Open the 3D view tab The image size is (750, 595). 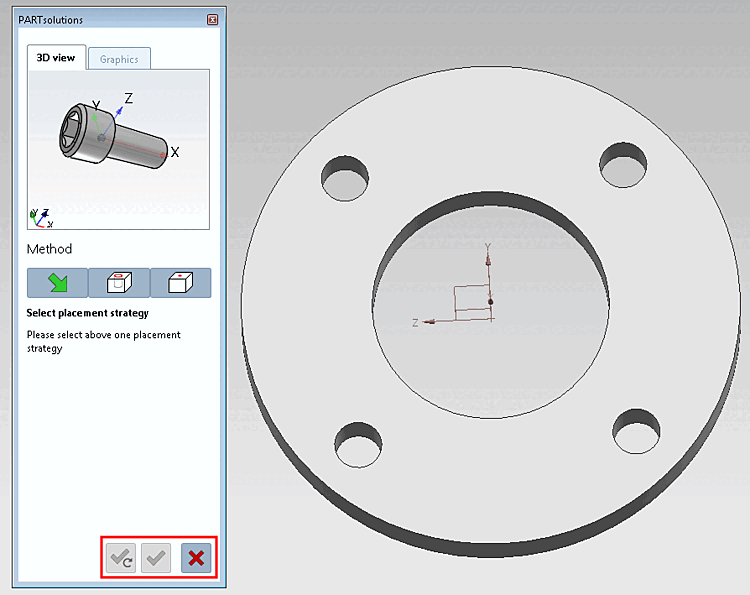56,57
